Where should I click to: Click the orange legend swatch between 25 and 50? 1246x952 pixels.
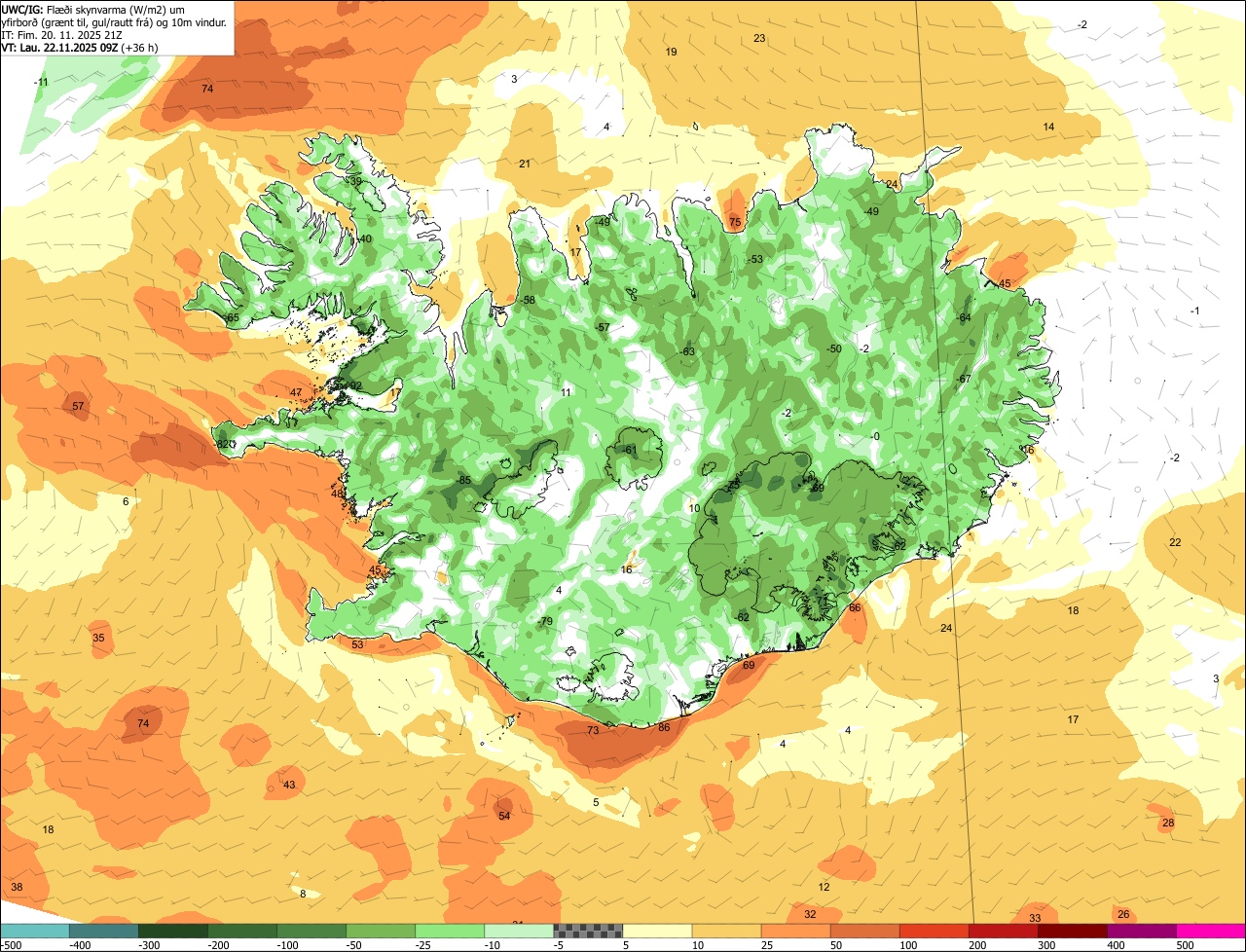795,931
